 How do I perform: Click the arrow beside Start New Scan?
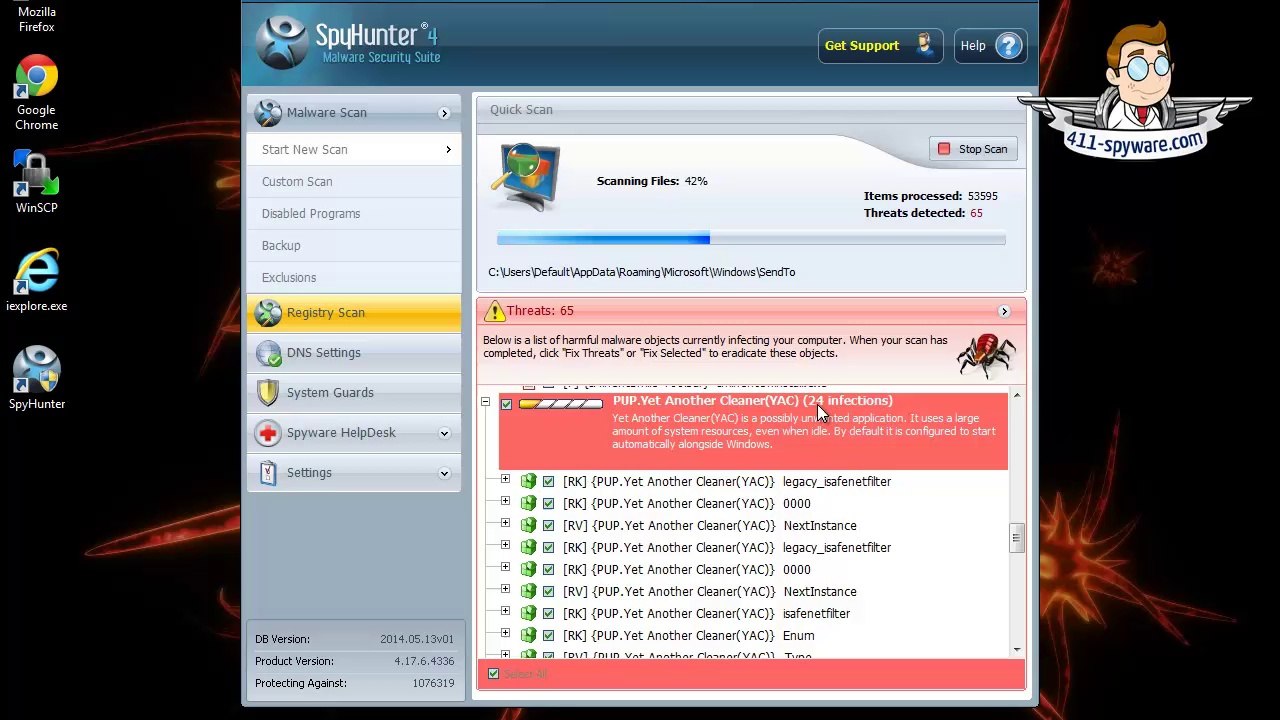pyautogui.click(x=448, y=150)
